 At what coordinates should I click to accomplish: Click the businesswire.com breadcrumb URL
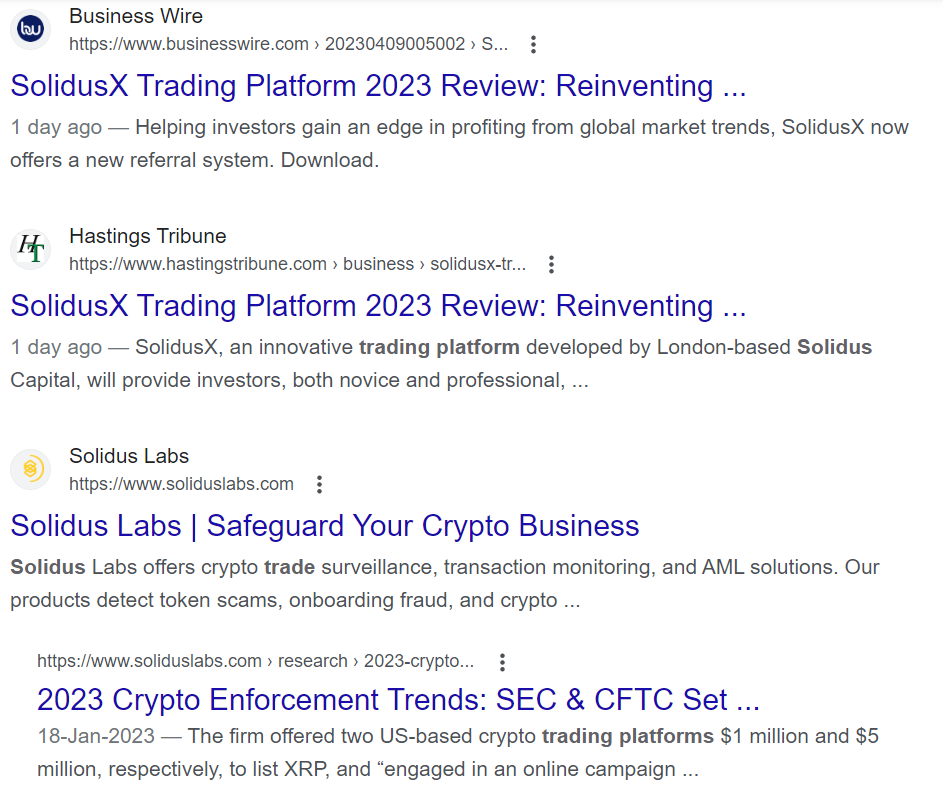[x=288, y=45]
